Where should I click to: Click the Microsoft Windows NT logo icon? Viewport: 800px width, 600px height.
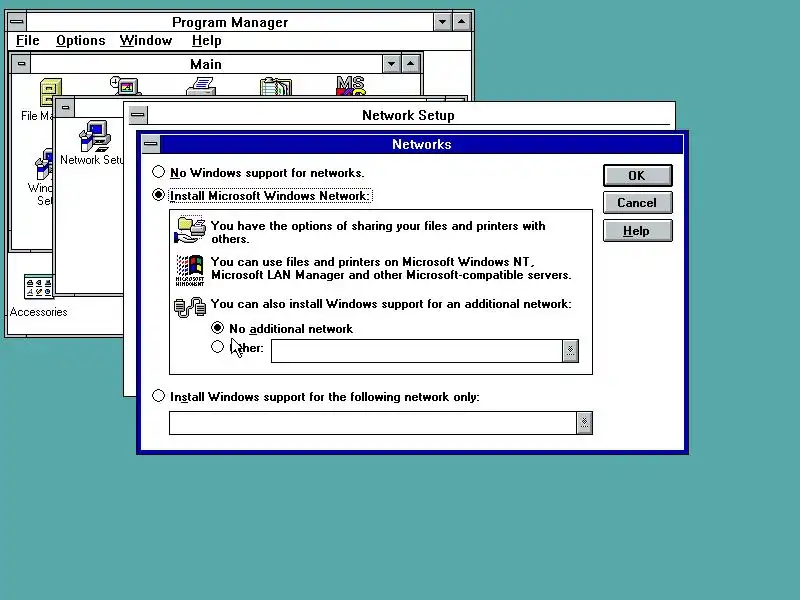point(190,270)
